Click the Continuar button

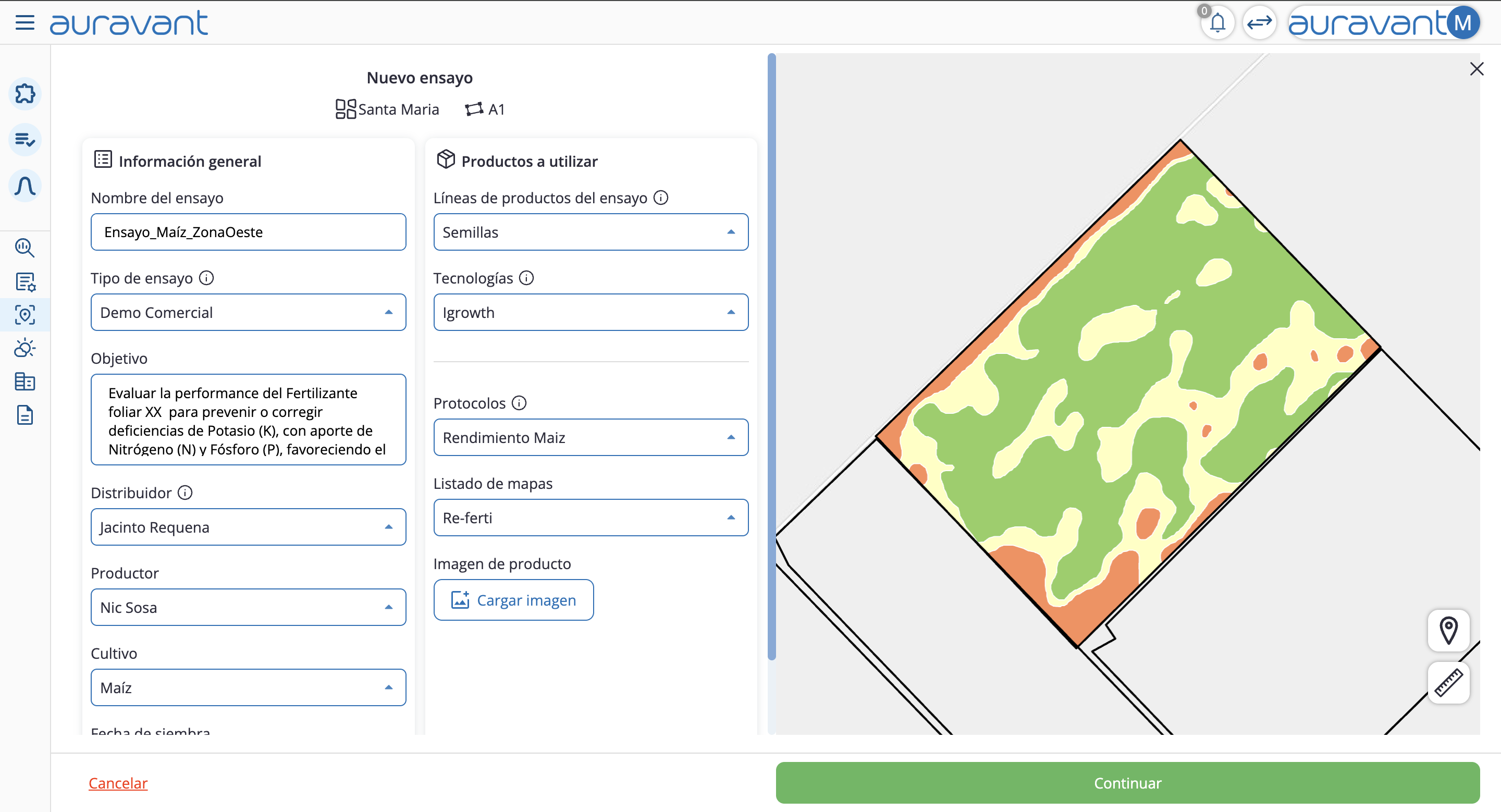(x=1127, y=783)
